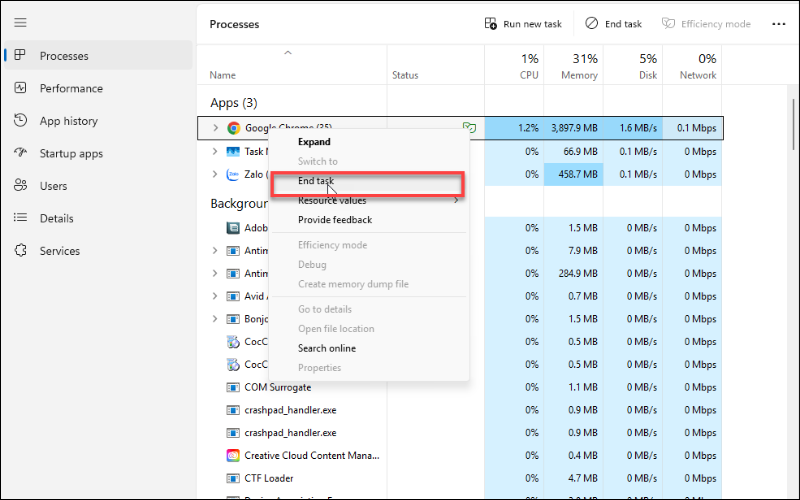800x500 pixels.
Task: Click the CTF Loader process icon
Action: tap(233, 478)
